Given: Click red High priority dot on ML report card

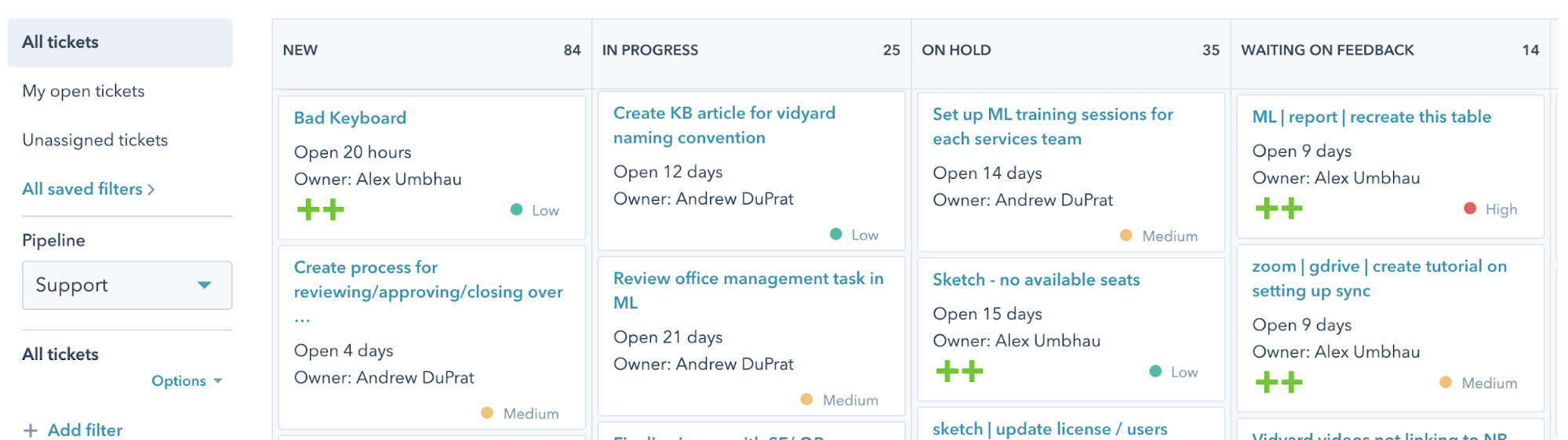Looking at the screenshot, I should (1470, 209).
